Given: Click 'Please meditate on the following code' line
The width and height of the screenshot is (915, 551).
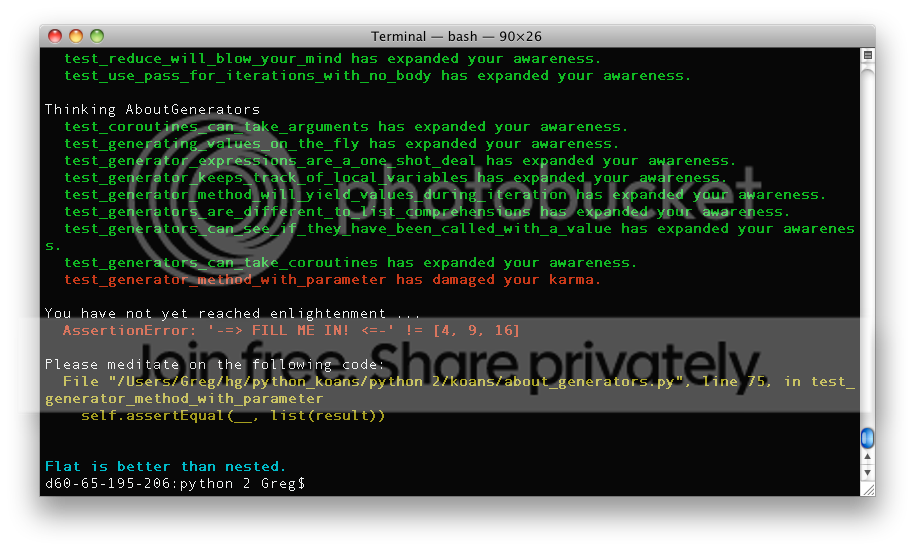Looking at the screenshot, I should tap(215, 365).
